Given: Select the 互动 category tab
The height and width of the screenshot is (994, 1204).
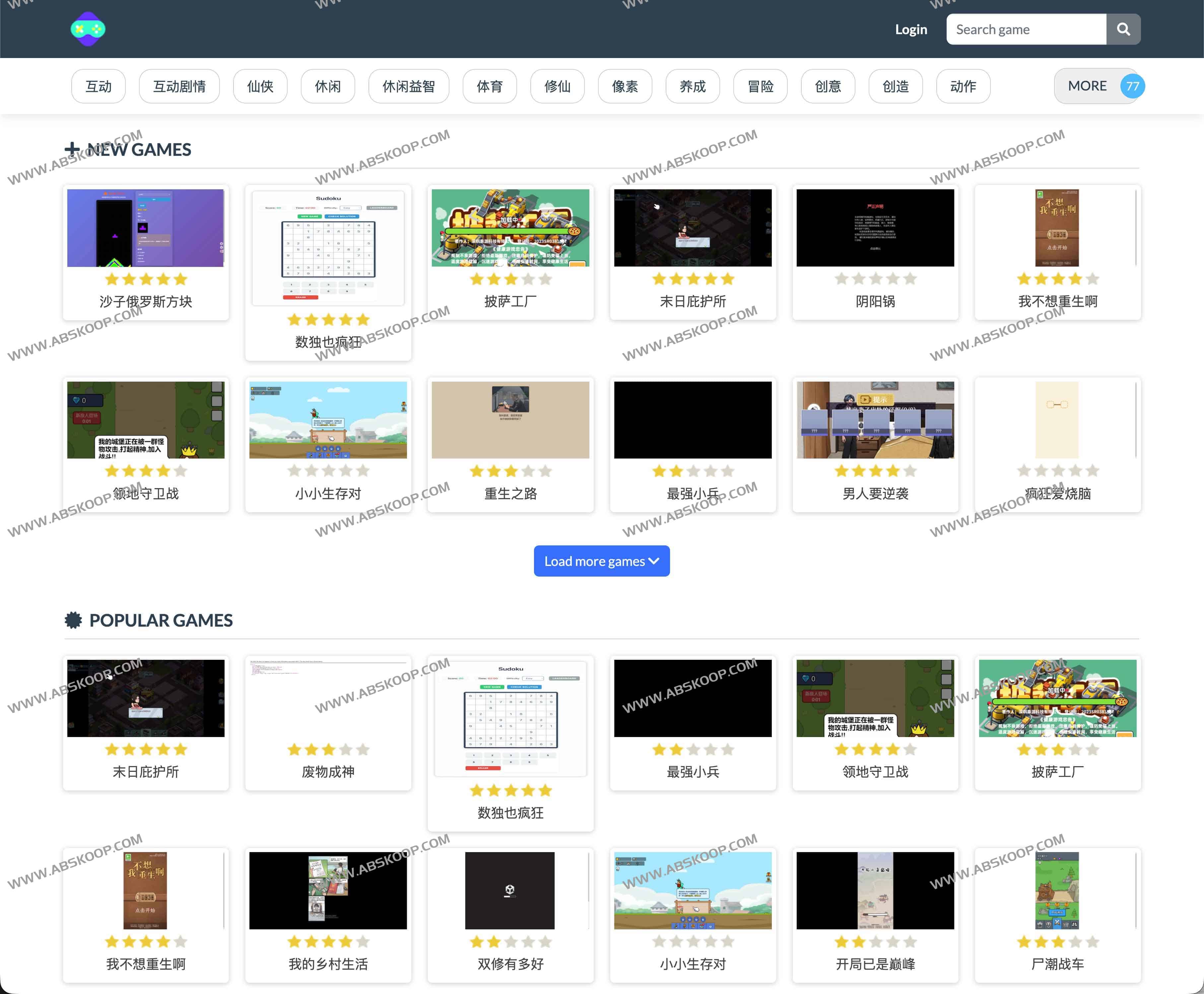Looking at the screenshot, I should [98, 86].
